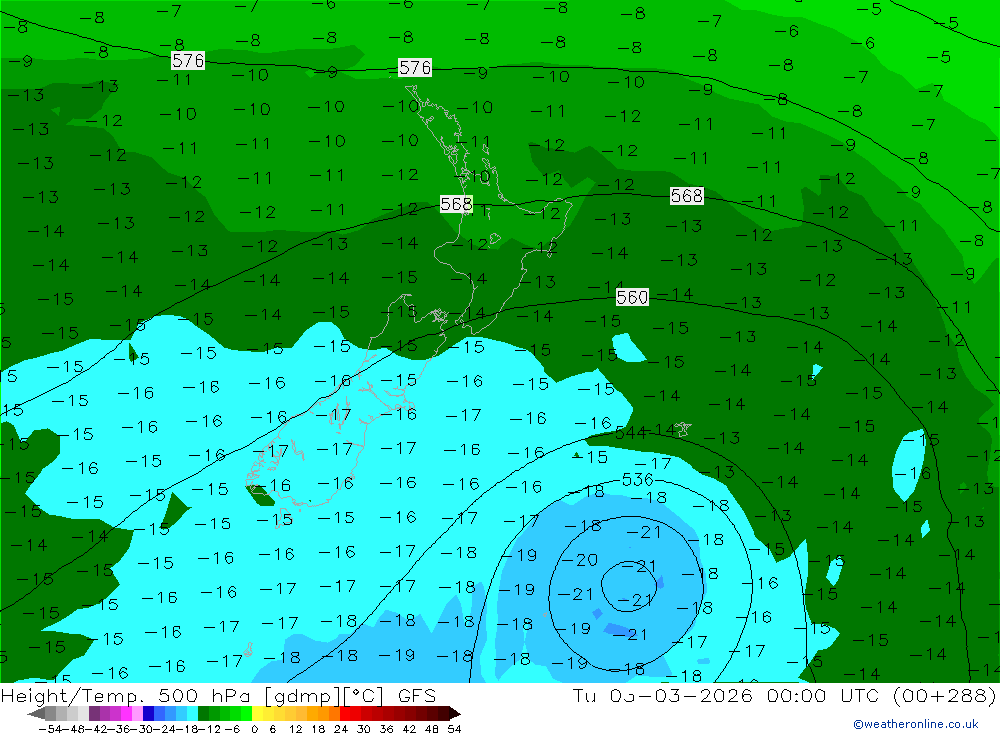Click the (00+288) forecast hour text
The height and width of the screenshot is (733, 1000).
point(945,695)
